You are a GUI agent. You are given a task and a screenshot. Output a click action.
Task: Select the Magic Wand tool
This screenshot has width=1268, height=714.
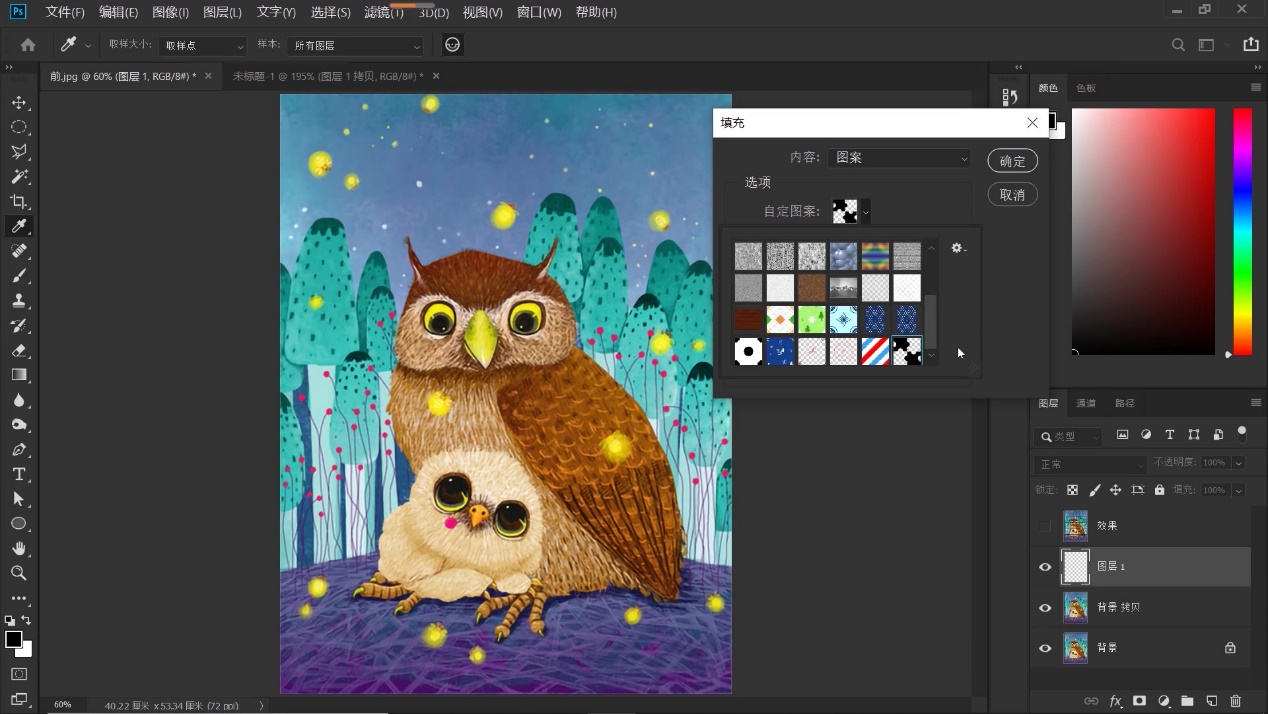click(19, 177)
